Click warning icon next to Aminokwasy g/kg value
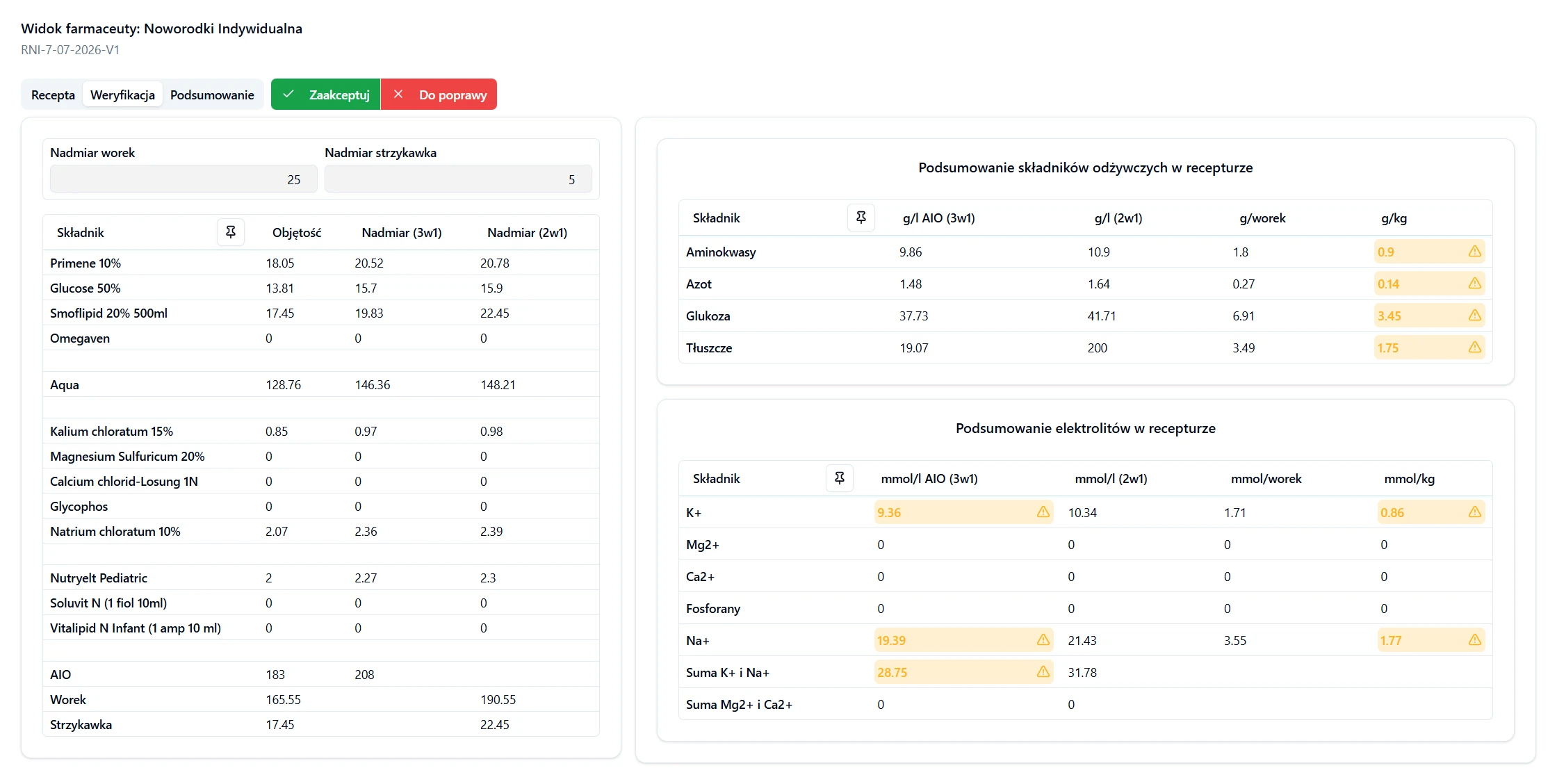 (1474, 252)
